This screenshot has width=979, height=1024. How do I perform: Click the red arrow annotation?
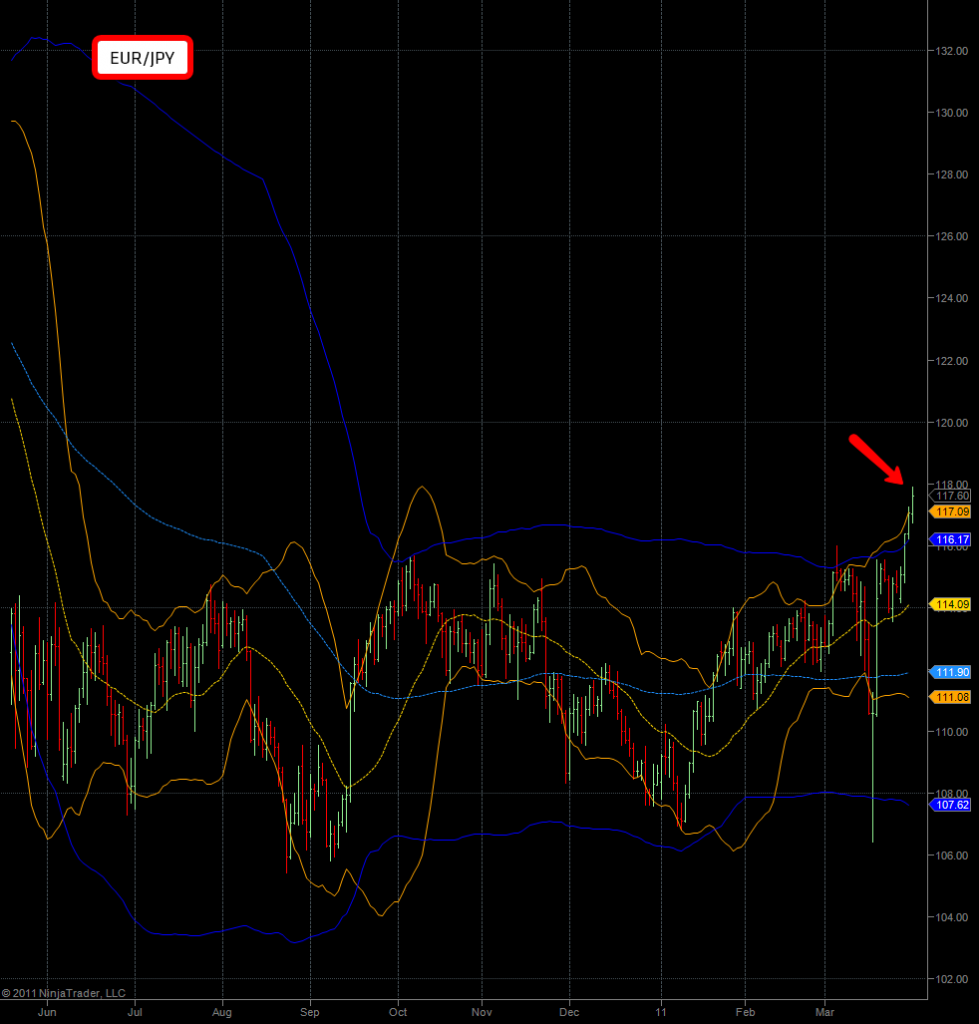coord(877,459)
